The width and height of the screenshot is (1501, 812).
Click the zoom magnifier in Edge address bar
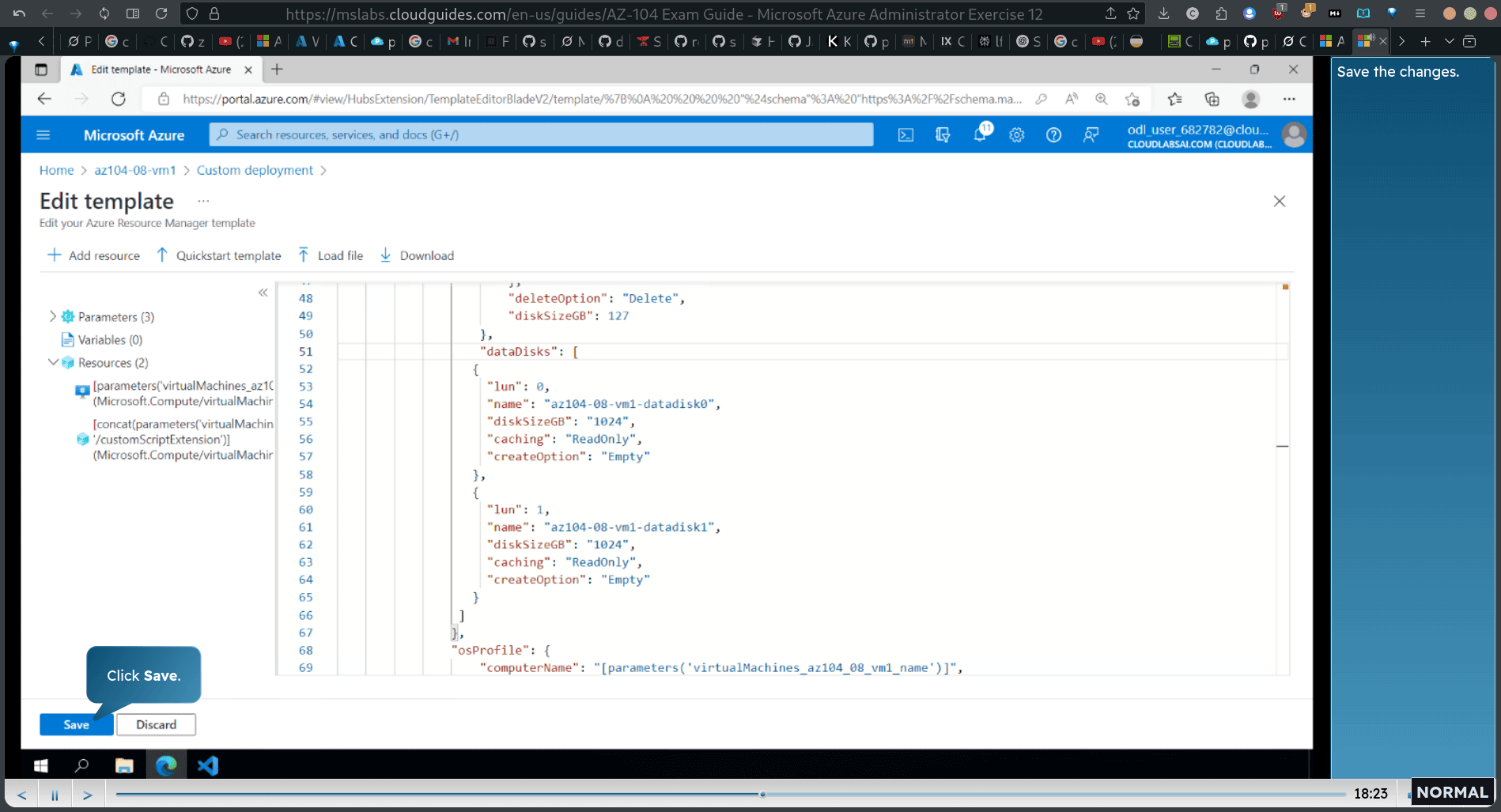coord(1101,99)
